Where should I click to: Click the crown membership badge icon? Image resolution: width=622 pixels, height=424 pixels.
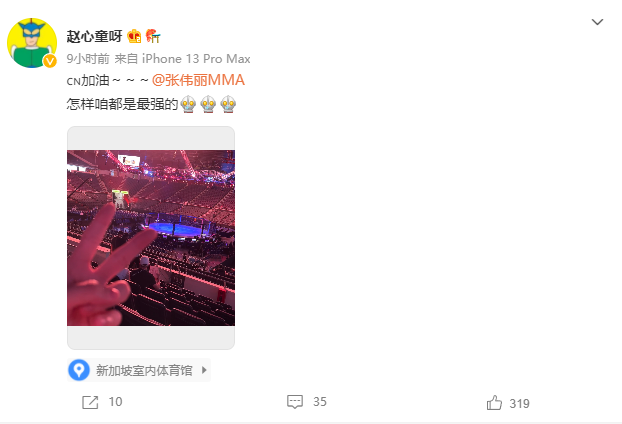click(x=134, y=36)
